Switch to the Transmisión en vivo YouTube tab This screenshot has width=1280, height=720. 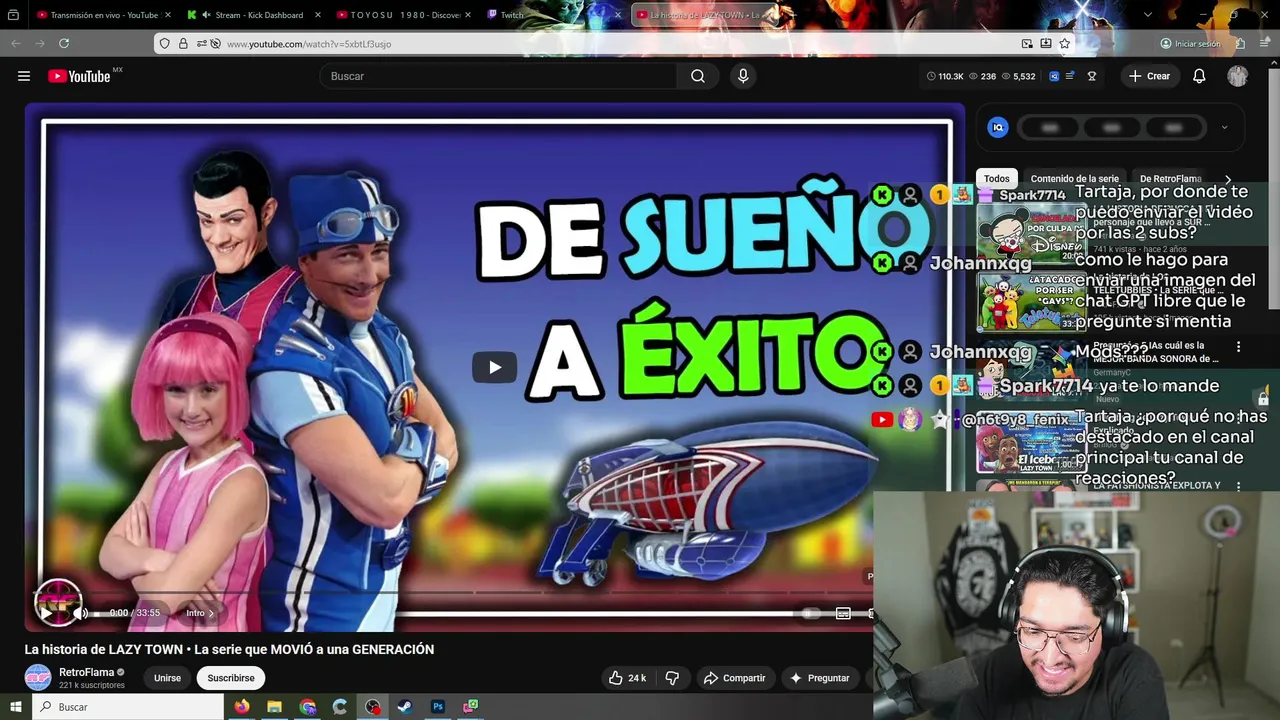pos(104,15)
